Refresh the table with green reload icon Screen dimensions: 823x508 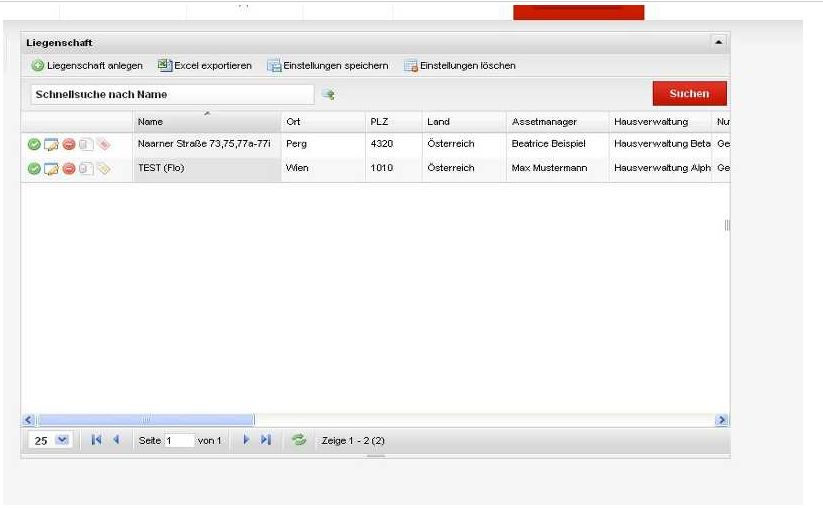298,440
